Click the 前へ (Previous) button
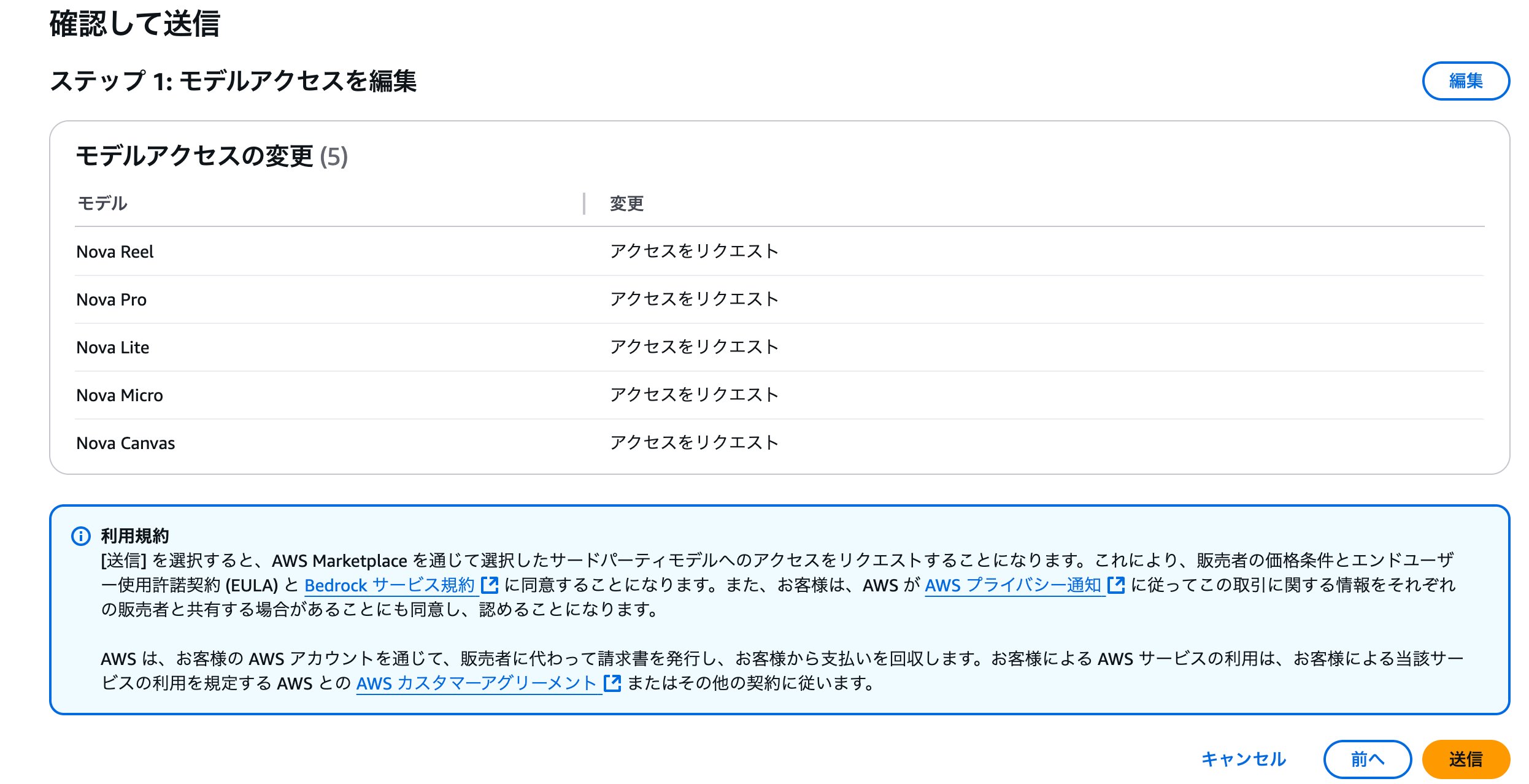Screen dimensions: 1529x784 pos(1367,759)
